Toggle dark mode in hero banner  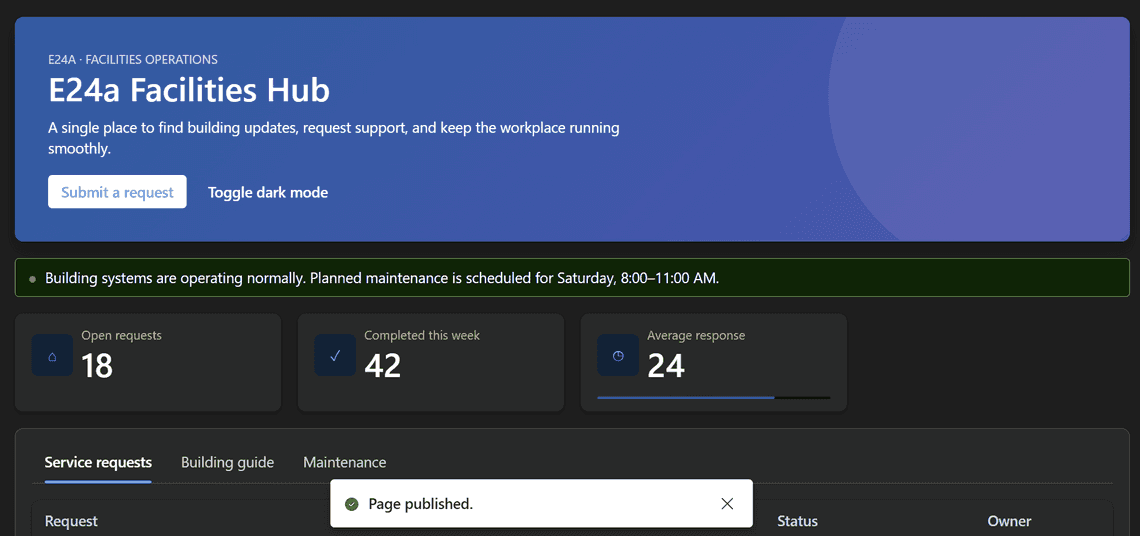click(268, 193)
